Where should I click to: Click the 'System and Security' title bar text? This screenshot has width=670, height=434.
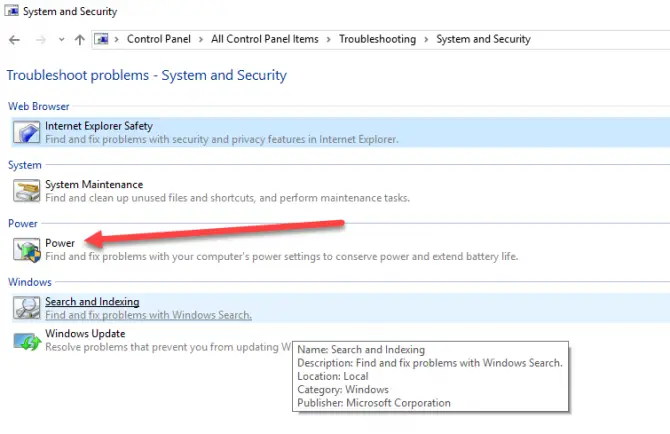70,12
